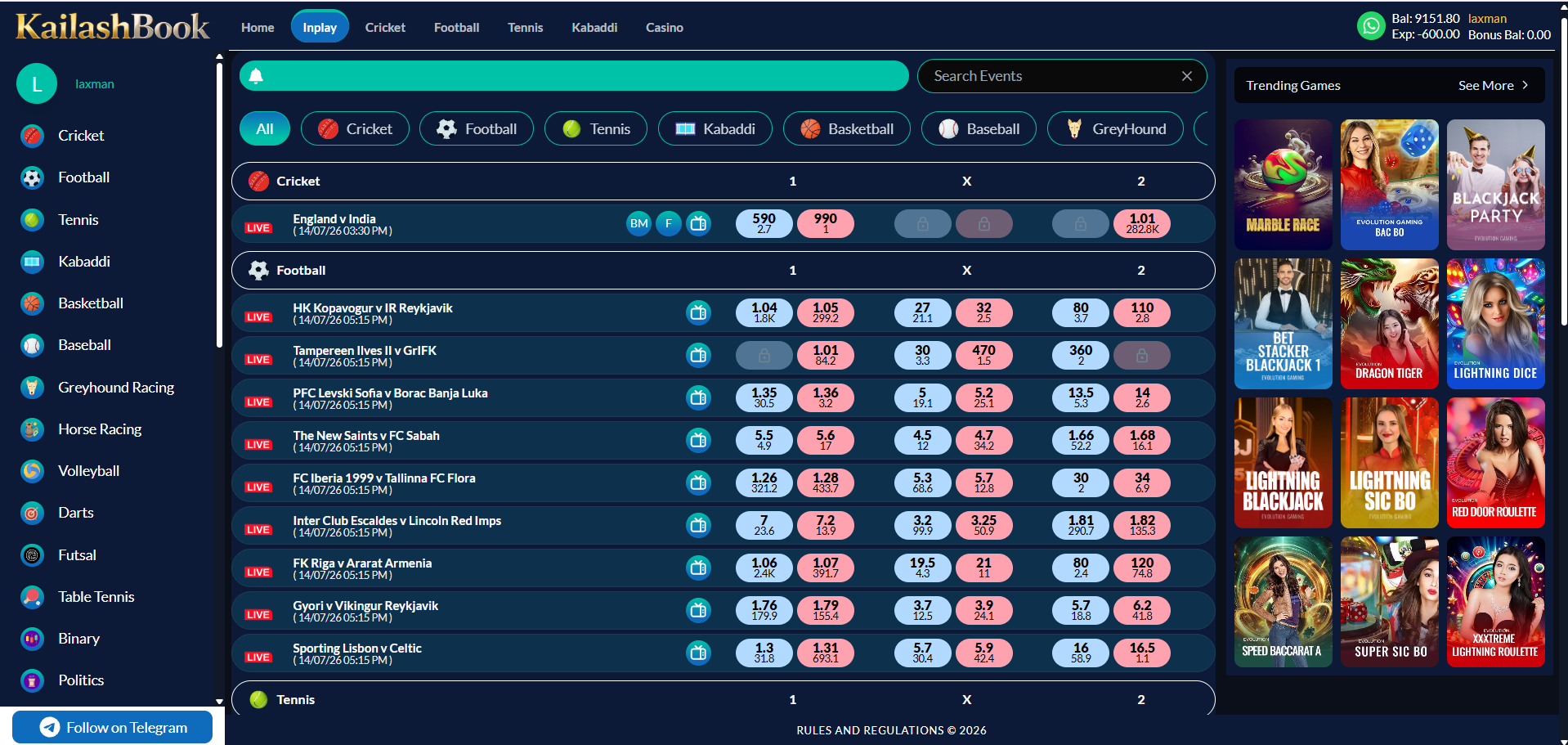This screenshot has height=745, width=1568.
Task: Click the notification bell icon
Action: pyautogui.click(x=256, y=76)
